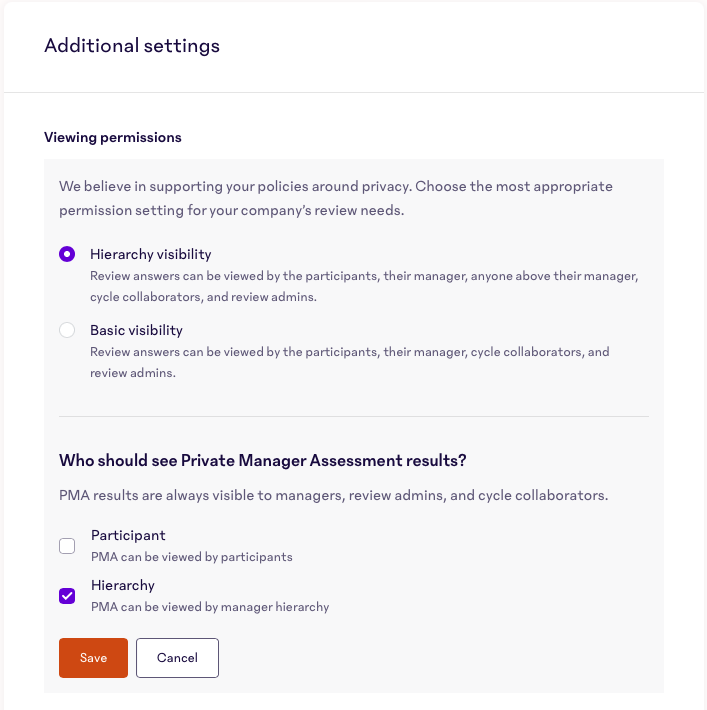Click the Private Manager Assessment results question heading
The width and height of the screenshot is (707, 710).
pos(263,460)
